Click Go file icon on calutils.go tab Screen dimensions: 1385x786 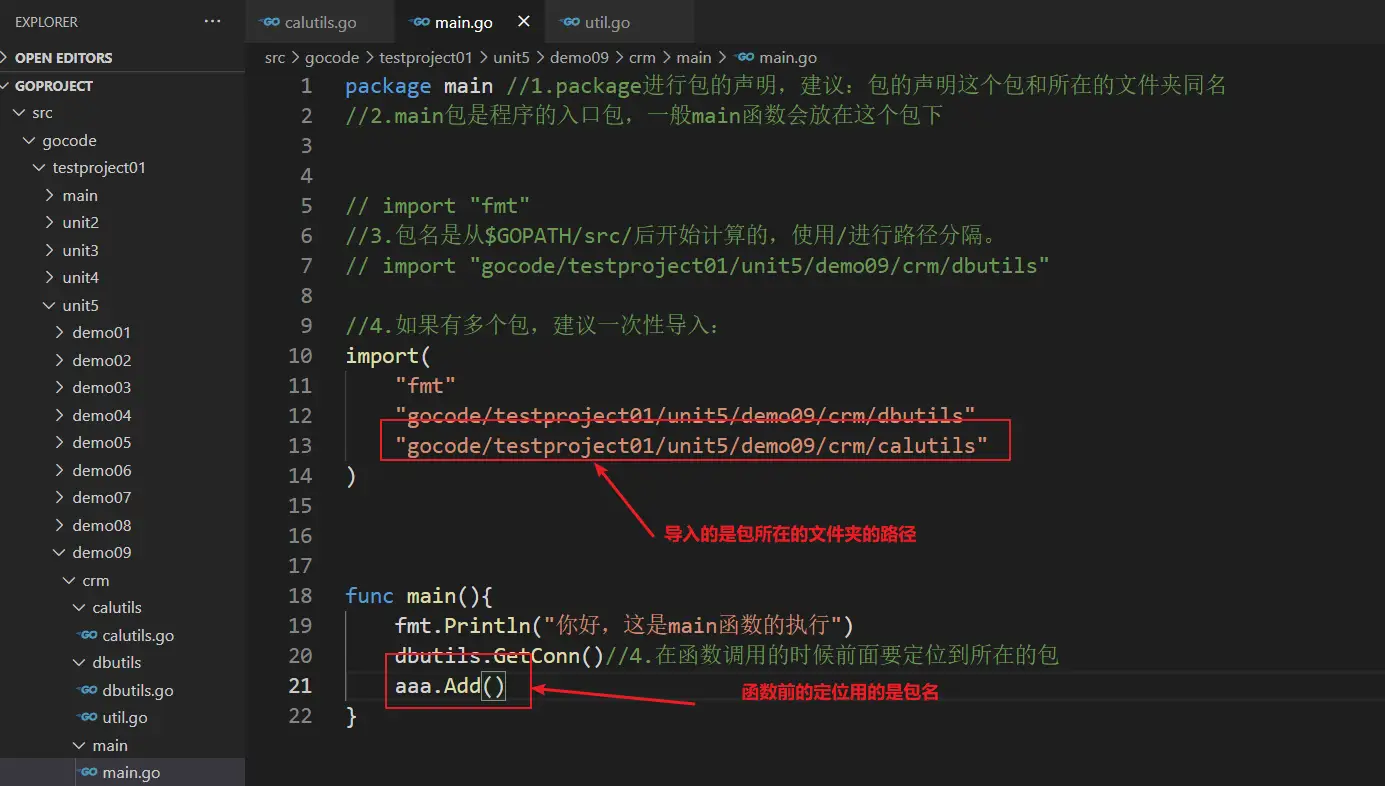click(x=269, y=22)
